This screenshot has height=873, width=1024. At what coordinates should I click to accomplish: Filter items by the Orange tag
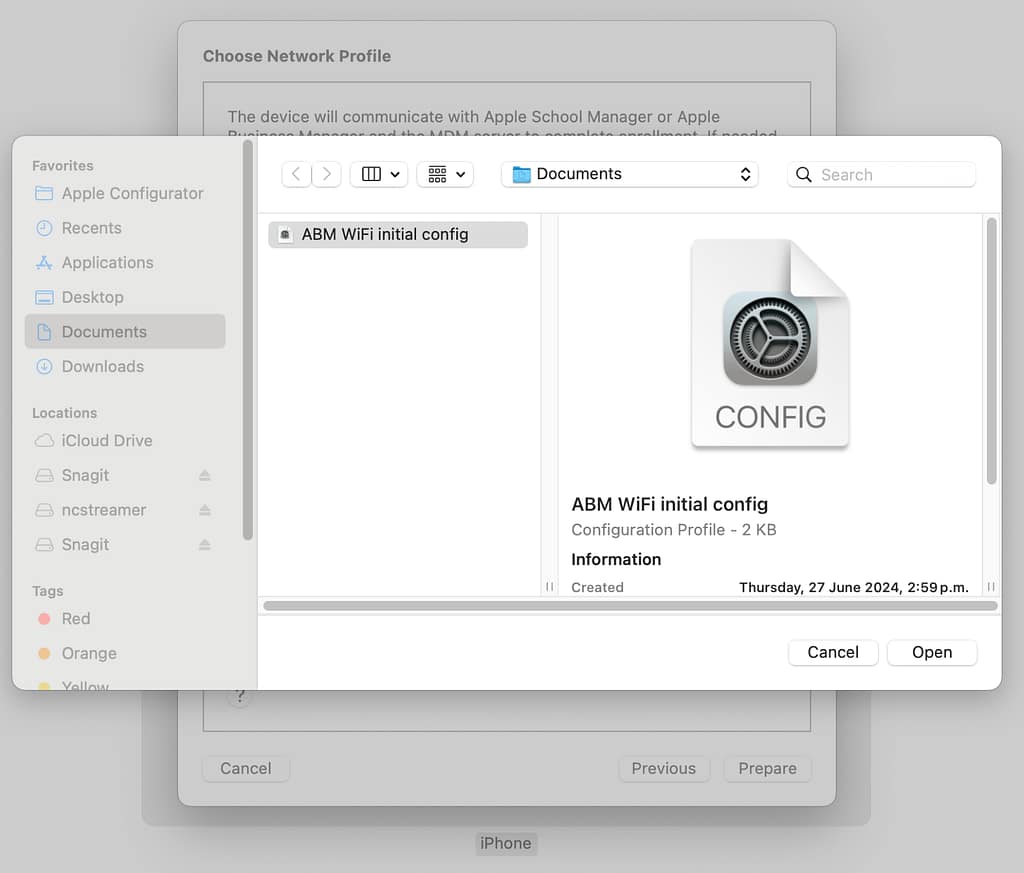coord(87,653)
